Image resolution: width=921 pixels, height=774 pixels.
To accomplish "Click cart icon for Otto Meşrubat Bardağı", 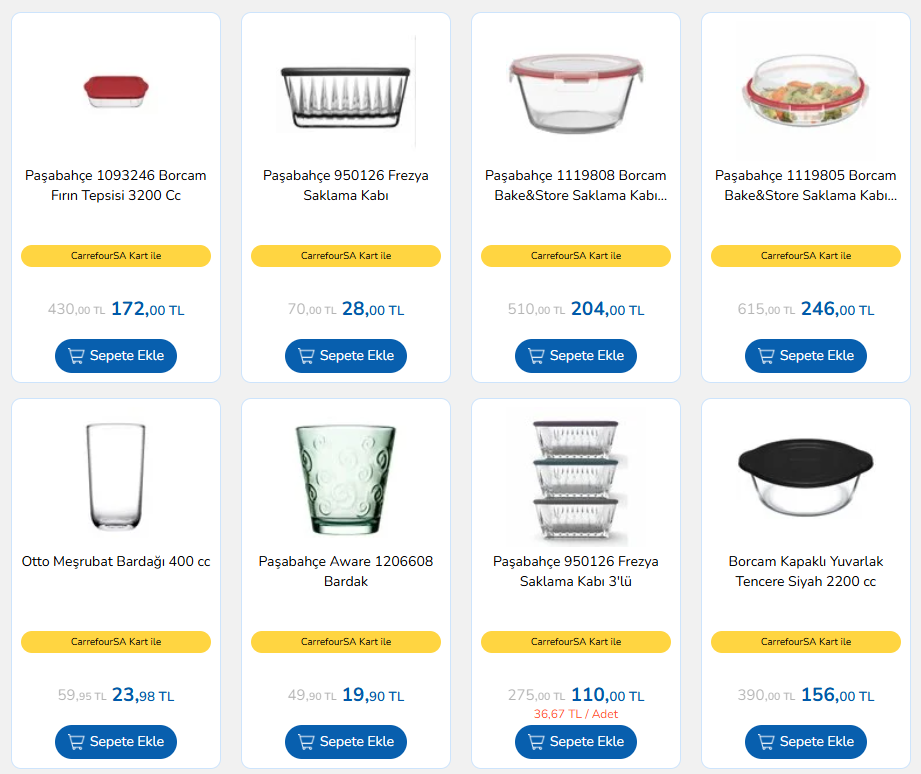I will (76, 742).
